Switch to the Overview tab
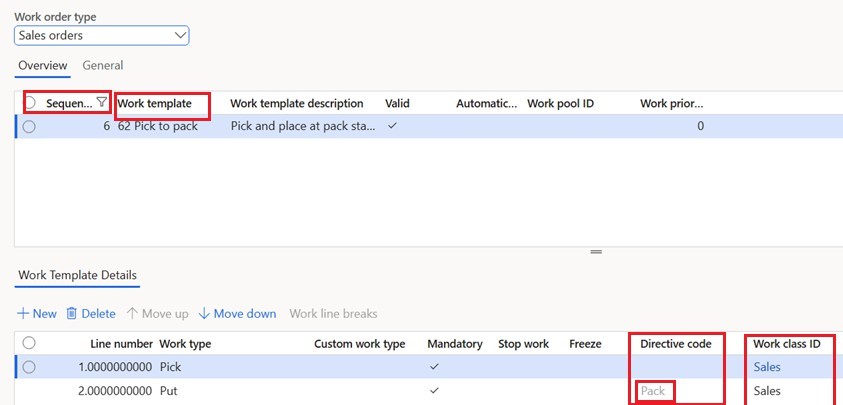 (x=43, y=66)
